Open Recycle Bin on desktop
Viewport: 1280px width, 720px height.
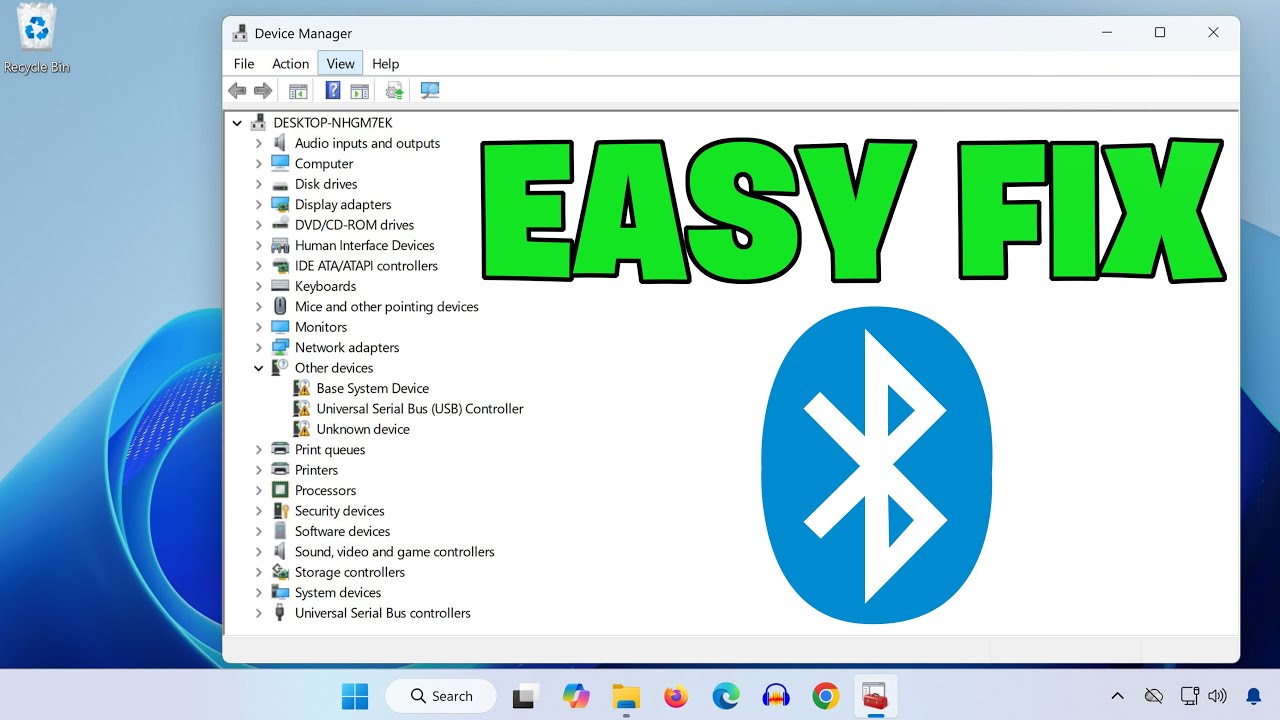pyautogui.click(x=37, y=40)
